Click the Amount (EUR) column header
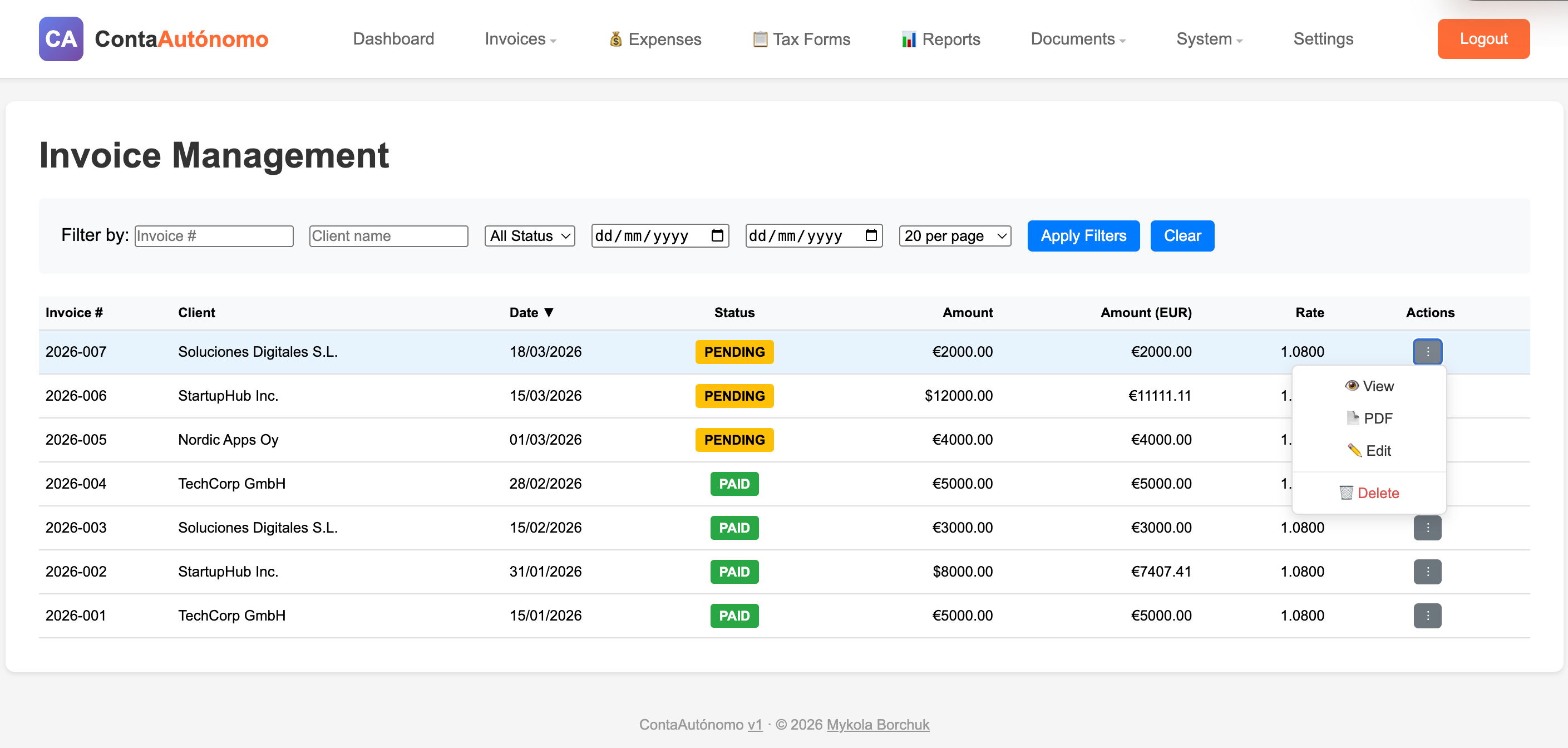 [x=1146, y=312]
